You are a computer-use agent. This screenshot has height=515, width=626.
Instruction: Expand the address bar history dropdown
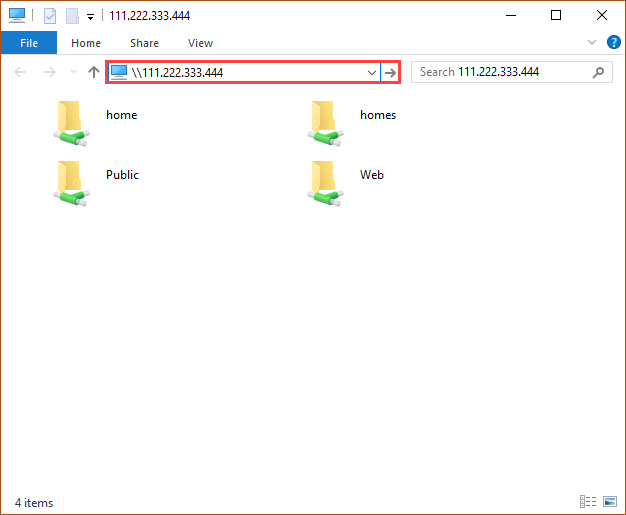tap(372, 73)
